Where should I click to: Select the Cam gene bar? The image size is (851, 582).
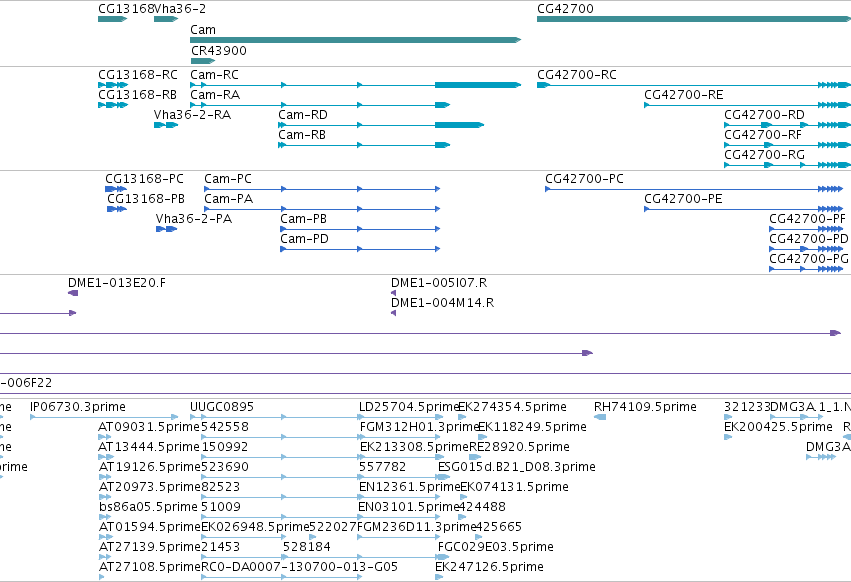pos(355,40)
